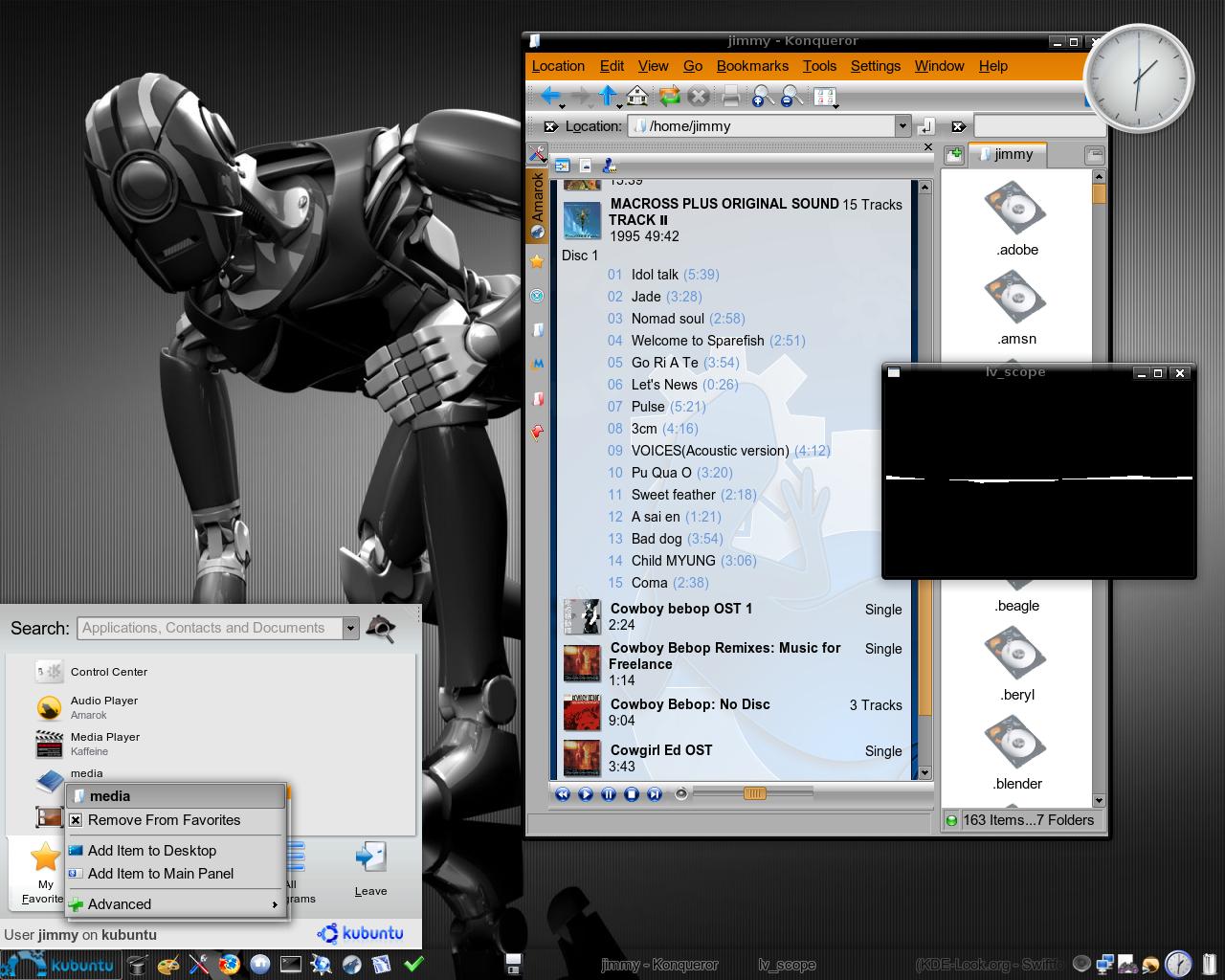The width and height of the screenshot is (1225, 980).
Task: Launch Firefox from the taskbar
Action: pyautogui.click(x=229, y=964)
